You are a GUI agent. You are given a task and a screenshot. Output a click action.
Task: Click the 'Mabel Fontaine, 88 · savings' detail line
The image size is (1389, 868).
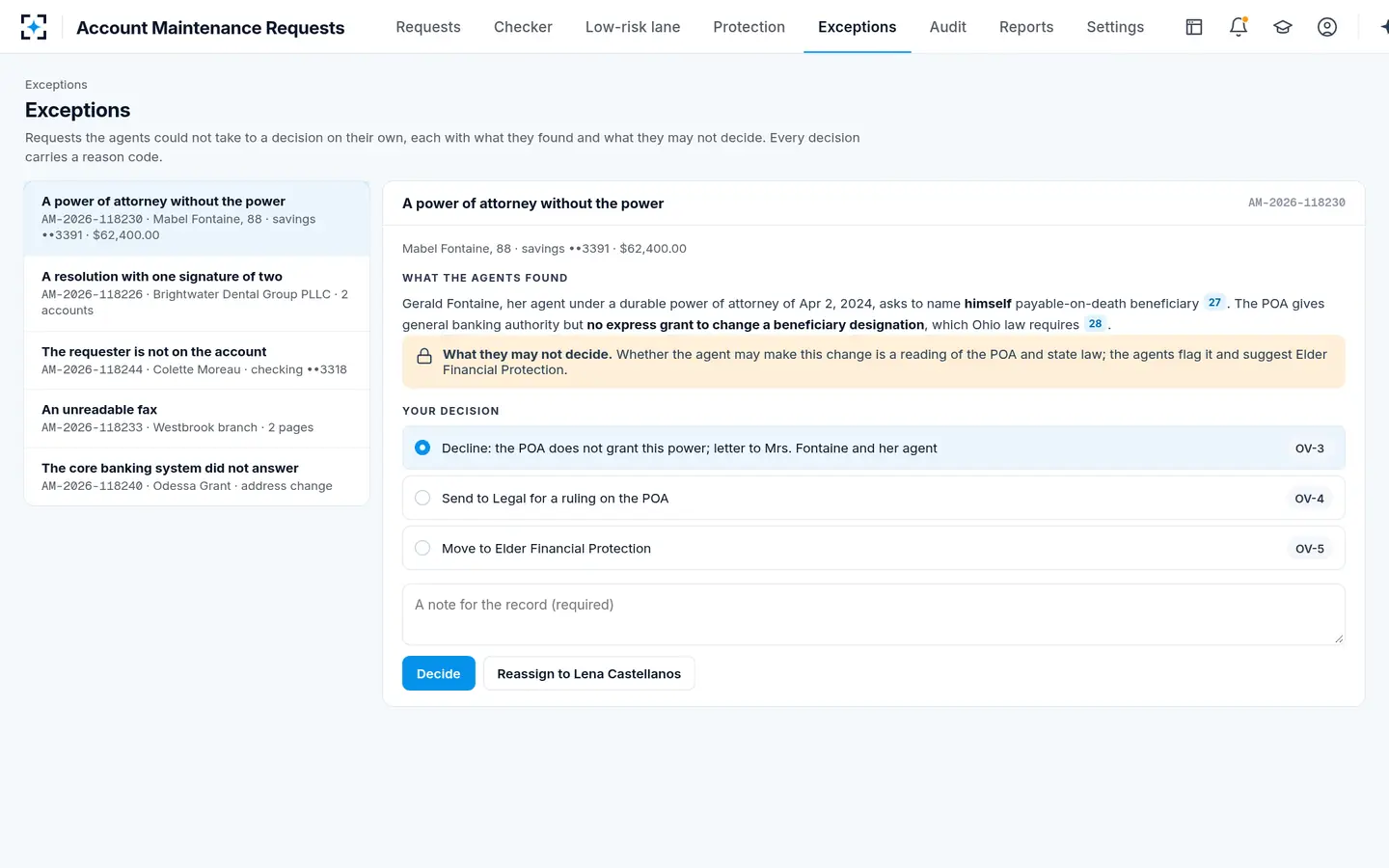point(544,249)
